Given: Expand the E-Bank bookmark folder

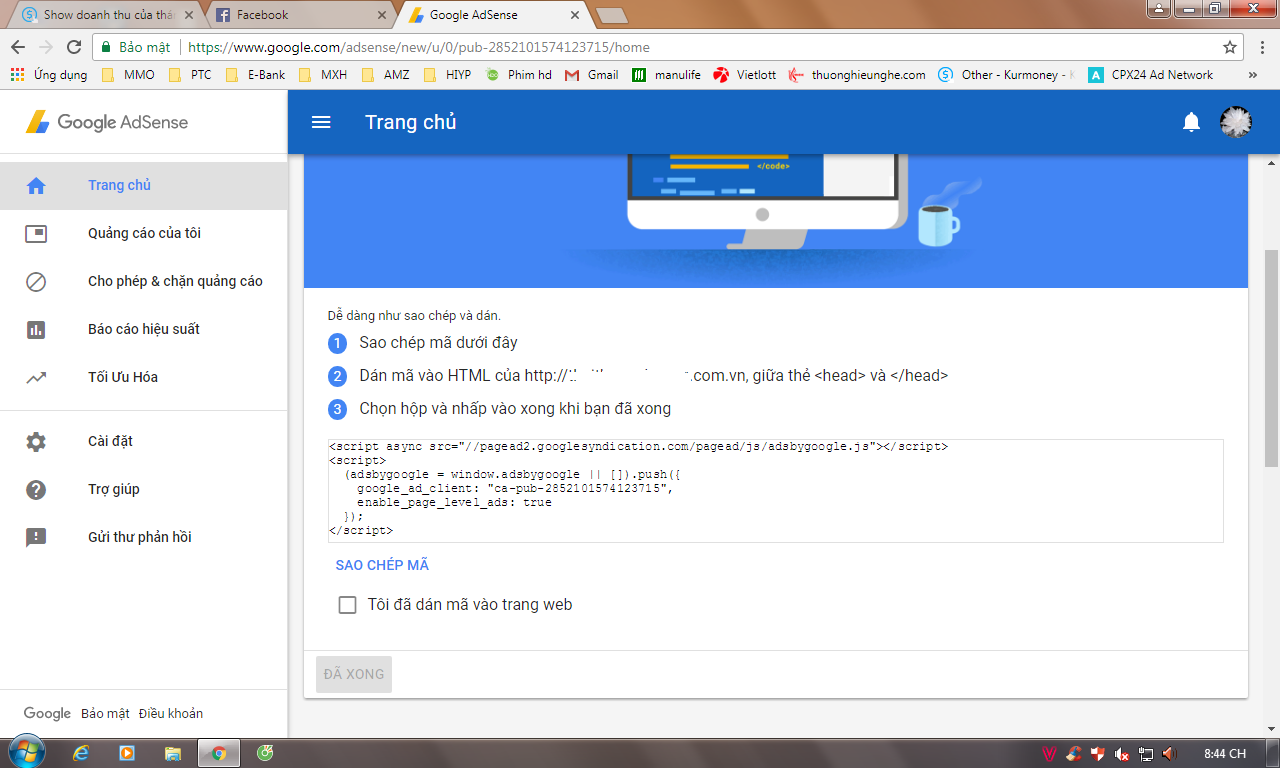Looking at the screenshot, I should point(256,75).
